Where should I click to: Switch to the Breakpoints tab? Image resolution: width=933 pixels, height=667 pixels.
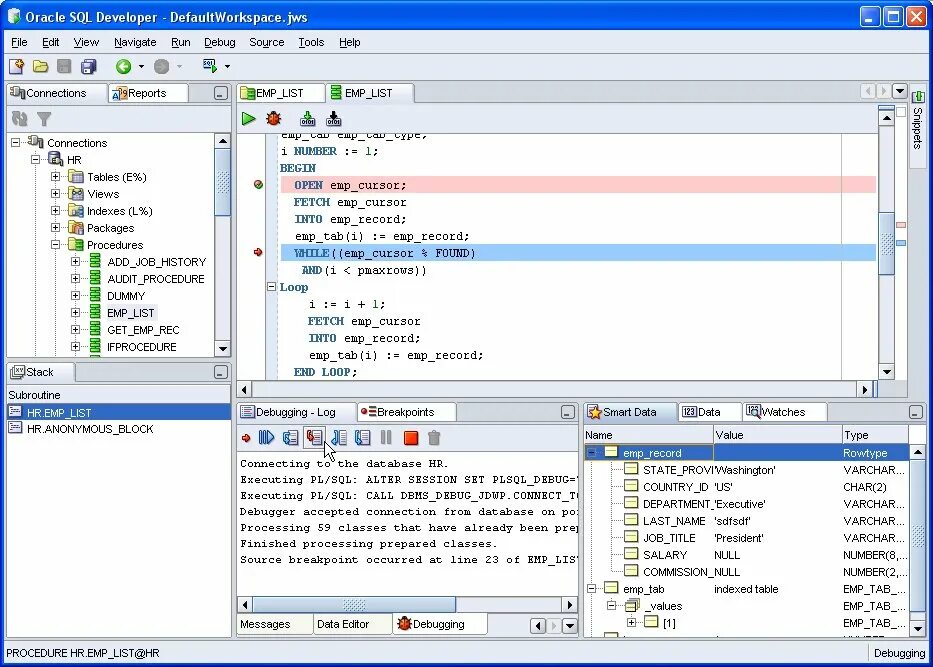click(405, 412)
